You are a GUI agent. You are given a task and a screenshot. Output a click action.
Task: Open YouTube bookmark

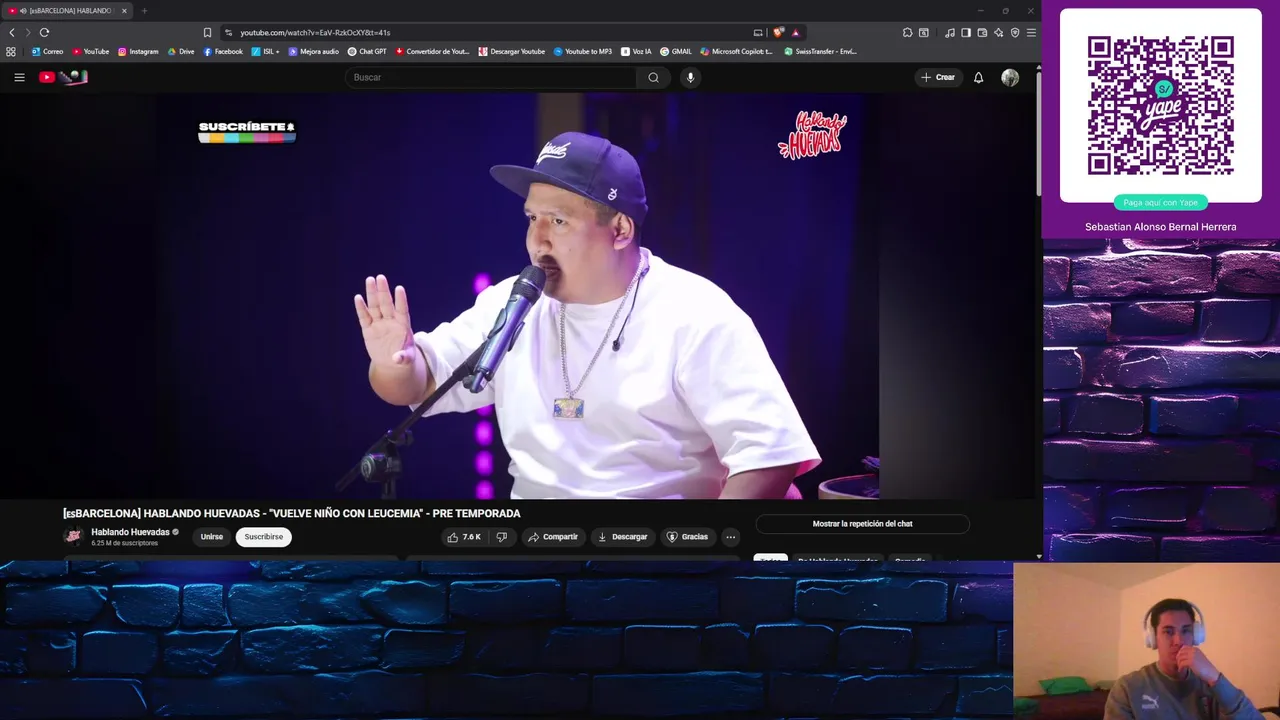pos(91,51)
